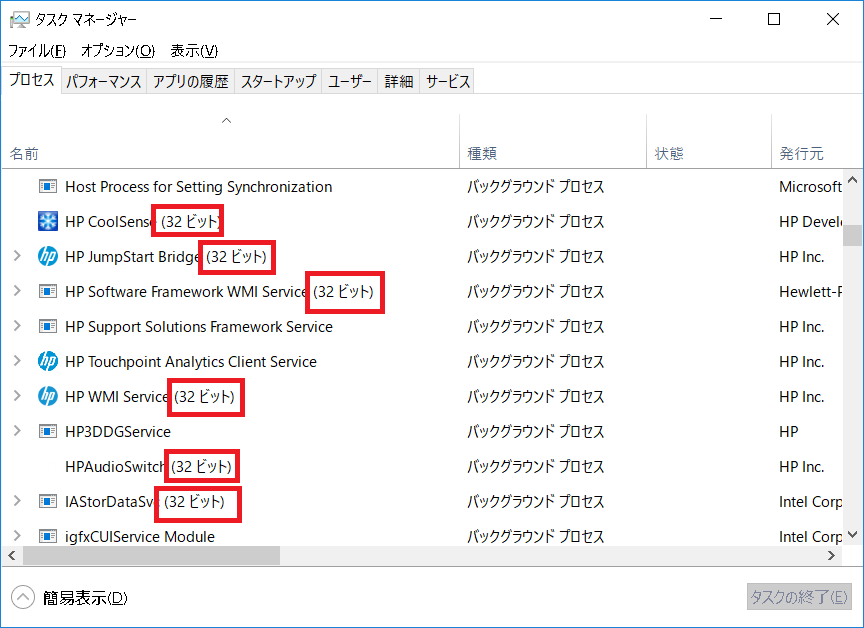Screen dimensions: 864x628
Task: Sort by the 名前 column header
Action: pyautogui.click(x=230, y=141)
